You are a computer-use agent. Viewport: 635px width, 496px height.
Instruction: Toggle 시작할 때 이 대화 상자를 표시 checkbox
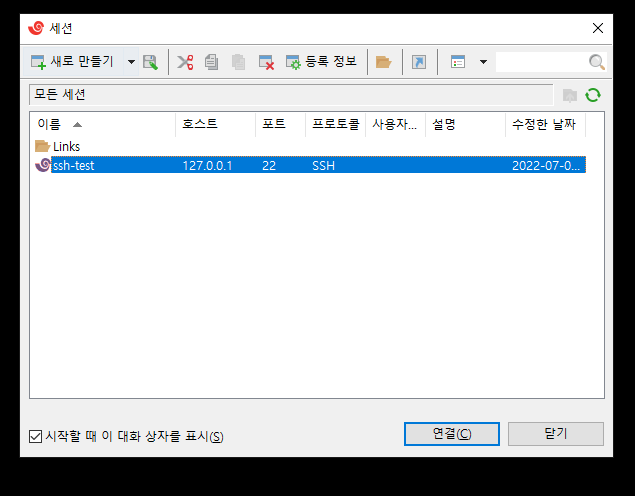click(35, 436)
